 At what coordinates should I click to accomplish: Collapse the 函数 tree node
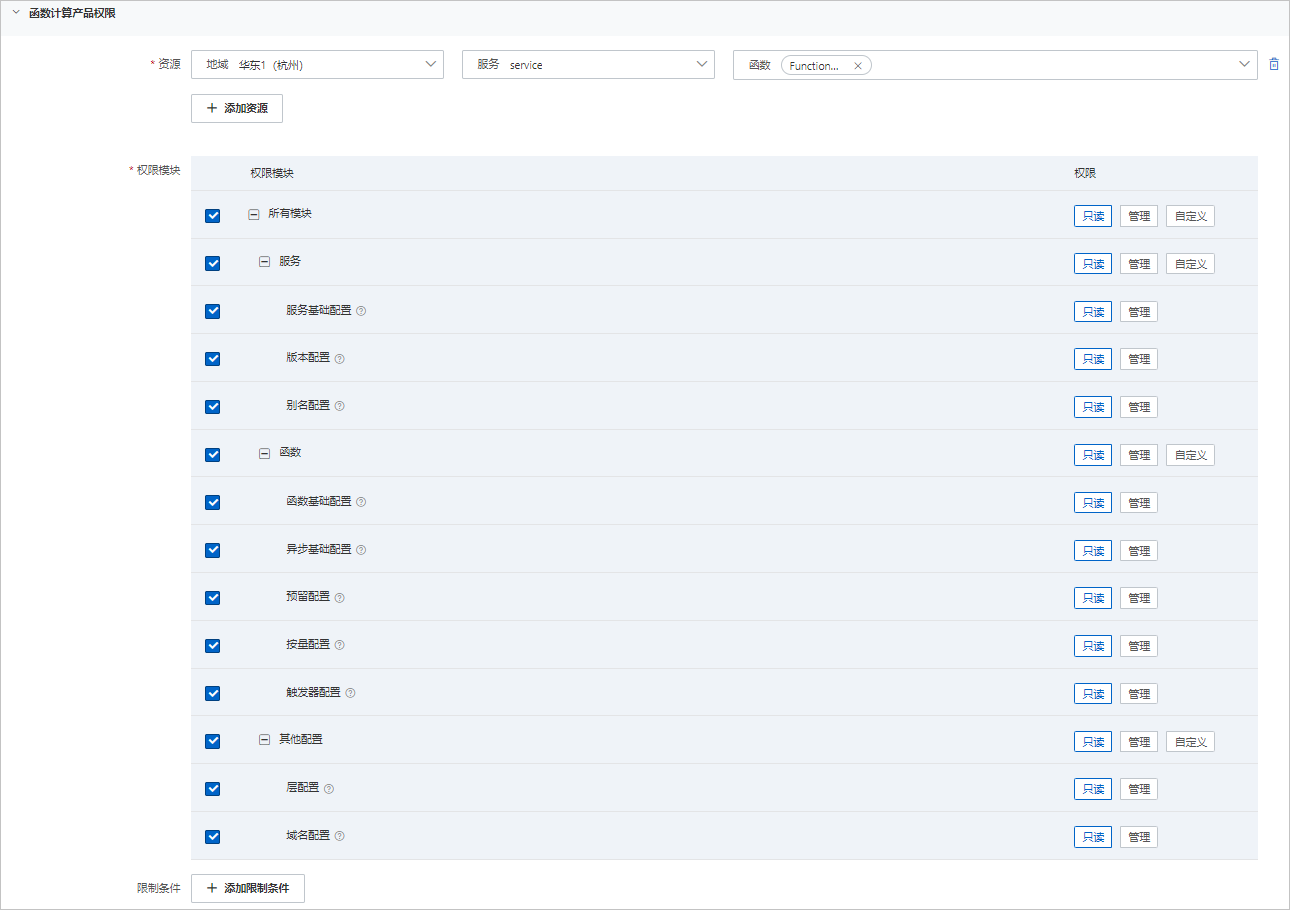pos(265,453)
